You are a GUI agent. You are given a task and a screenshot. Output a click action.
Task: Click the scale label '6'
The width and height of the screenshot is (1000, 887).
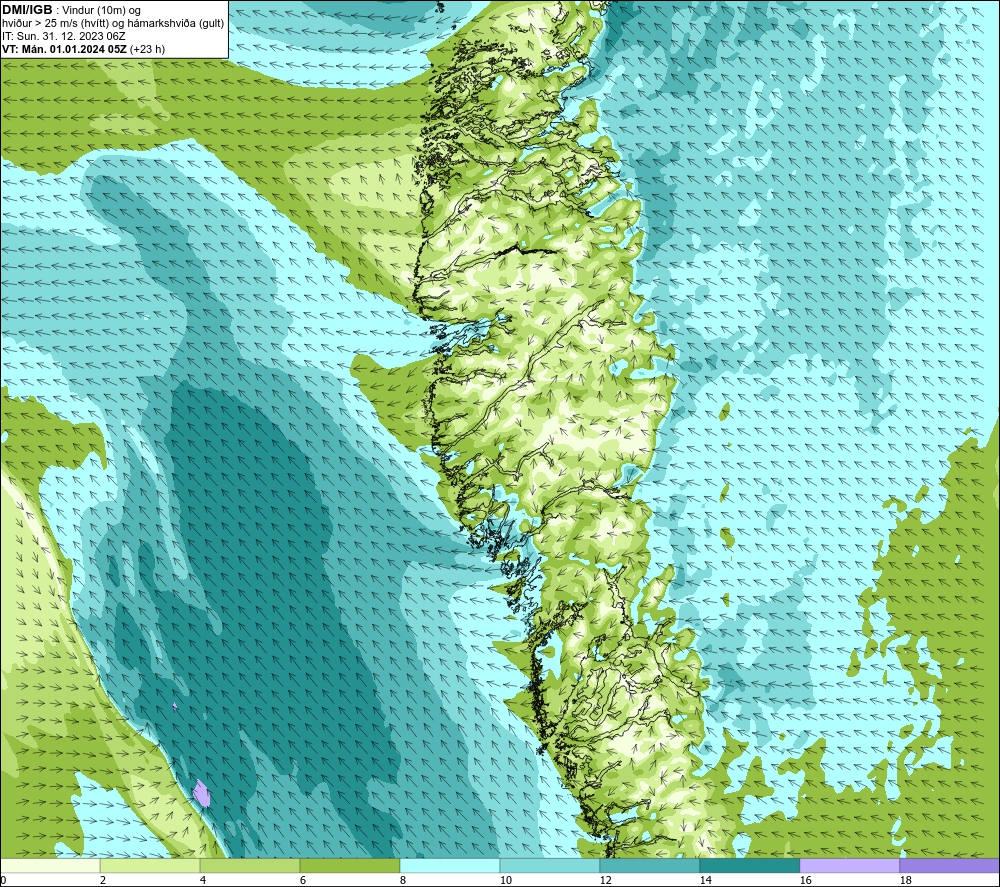(303, 881)
